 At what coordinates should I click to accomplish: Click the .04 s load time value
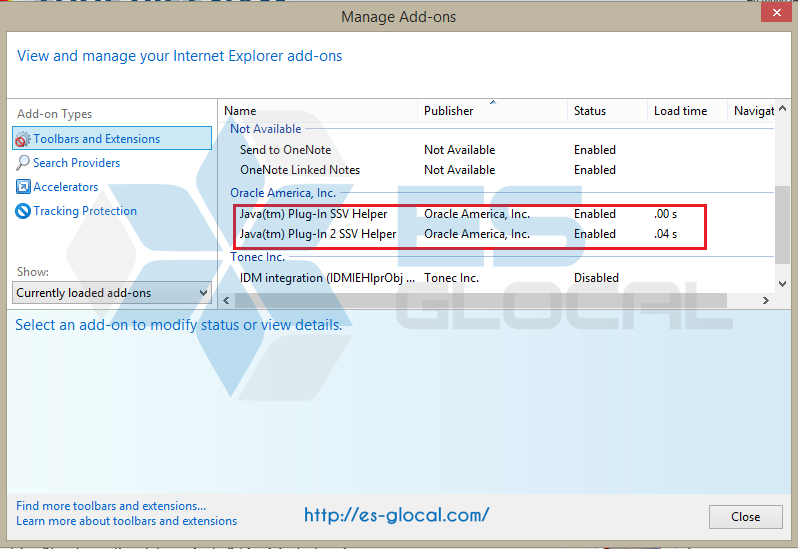click(x=665, y=234)
